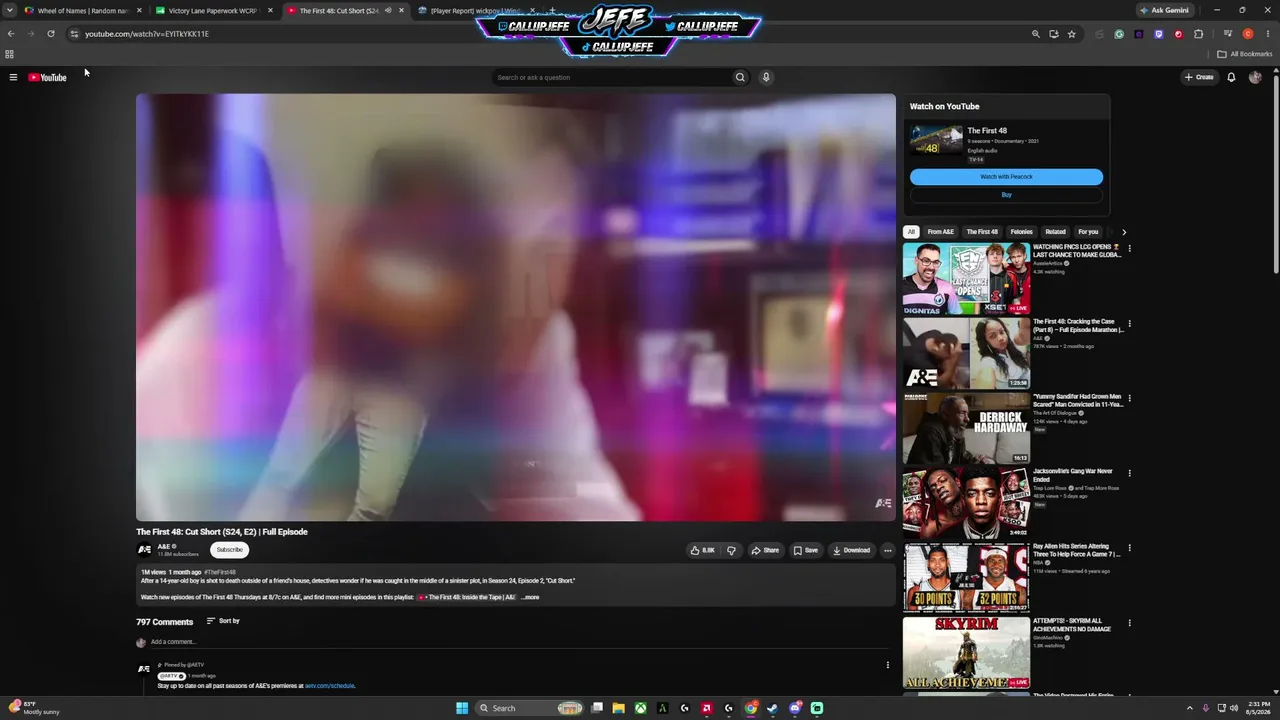Click the Buy button
Screen dimensions: 1280x720
tap(1006, 195)
